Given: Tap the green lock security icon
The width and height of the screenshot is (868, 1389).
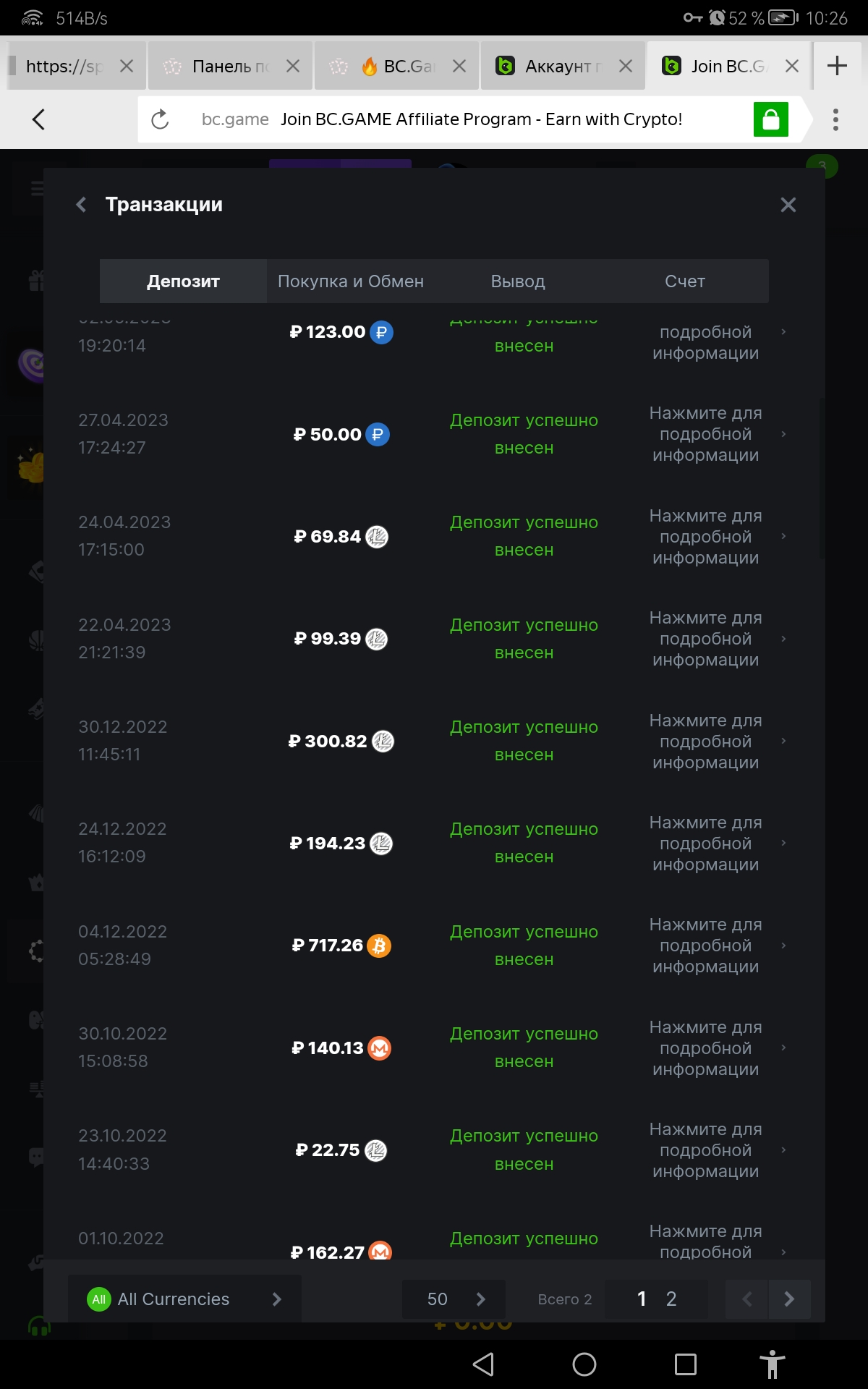Looking at the screenshot, I should 770,119.
